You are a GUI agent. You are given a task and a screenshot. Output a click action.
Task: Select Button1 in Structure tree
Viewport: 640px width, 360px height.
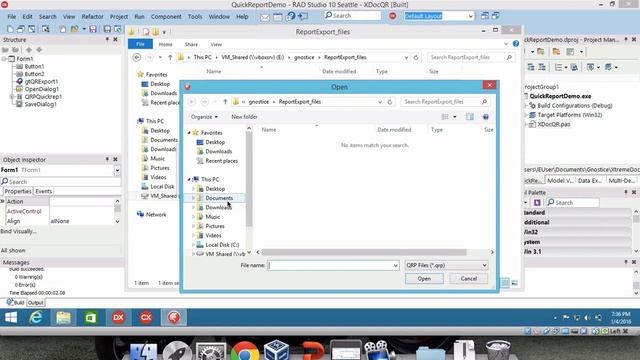click(34, 66)
